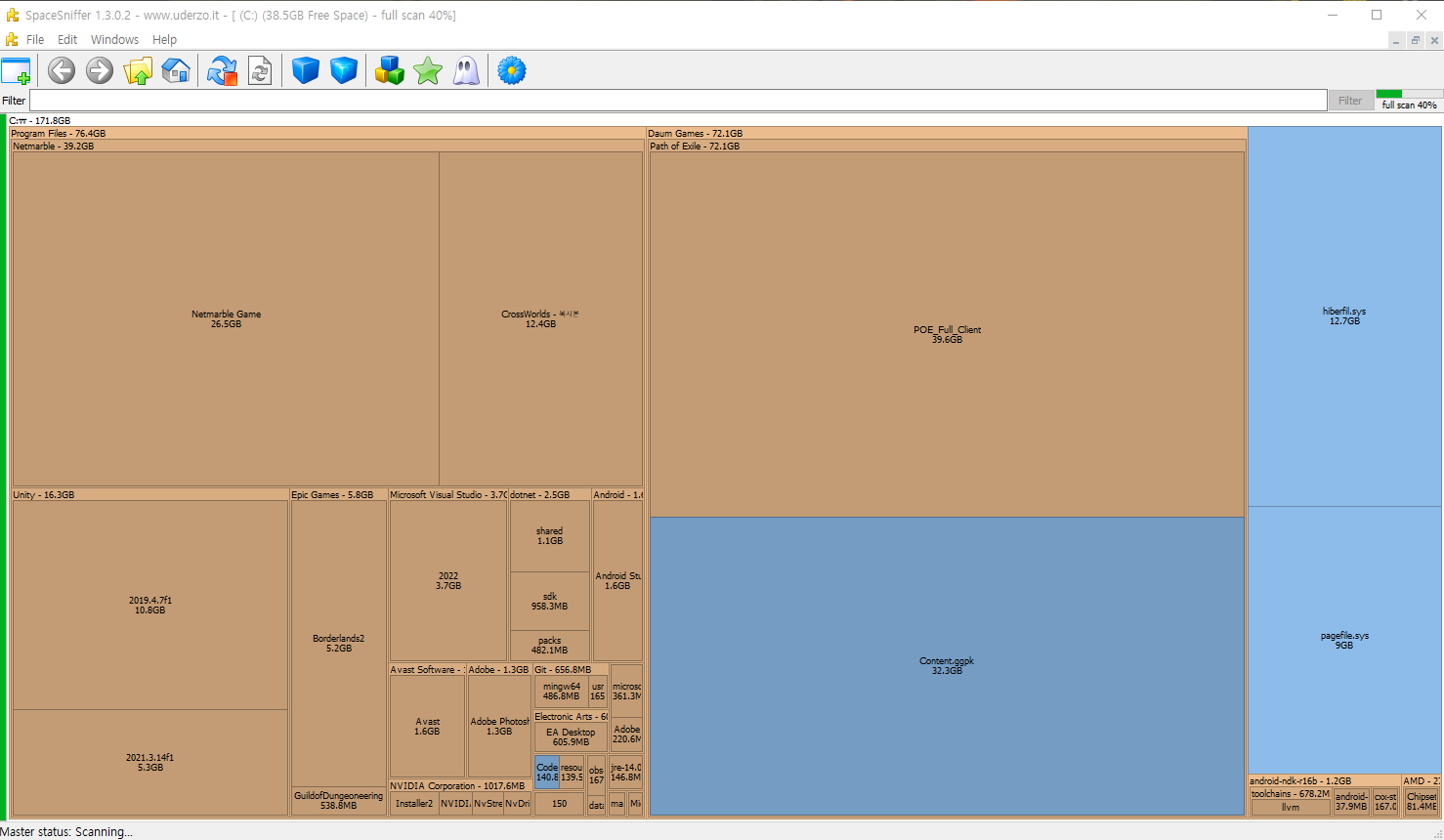Click the NVIDIA Corporation - 1017.6MB header
The width and height of the screenshot is (1444, 840).
[x=458, y=786]
